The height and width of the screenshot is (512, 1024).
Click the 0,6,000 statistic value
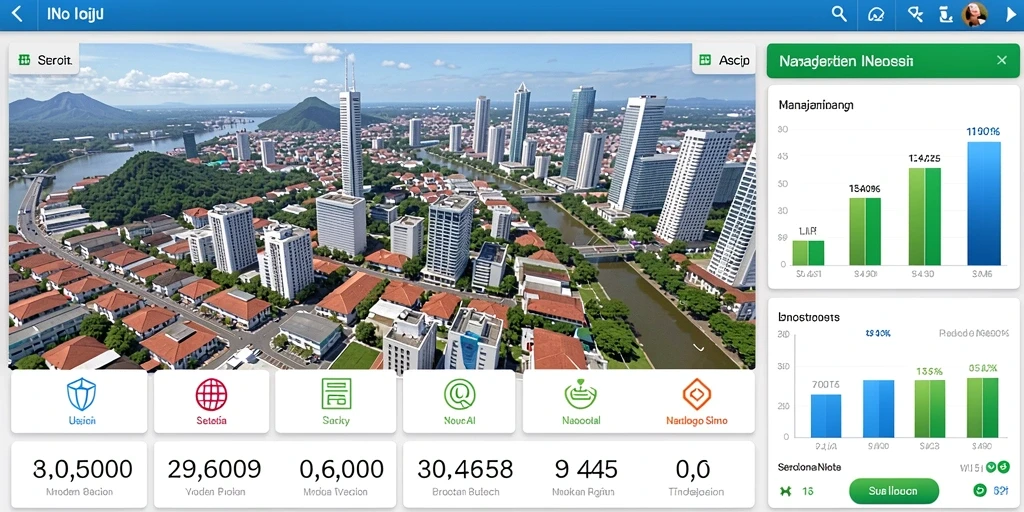point(342,469)
